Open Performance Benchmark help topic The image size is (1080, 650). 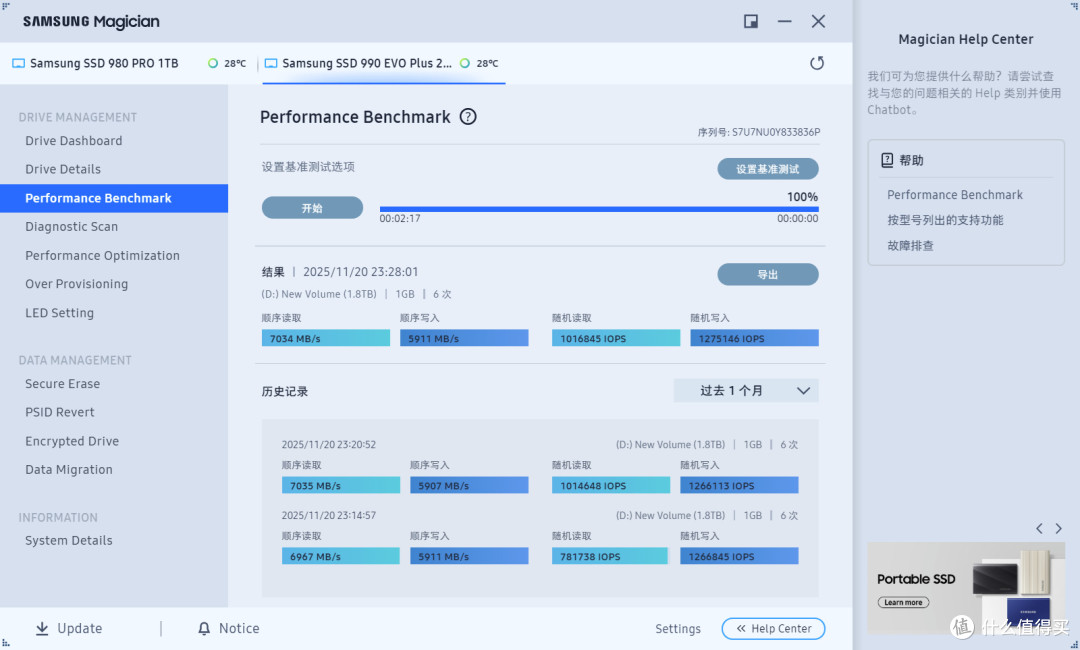(x=955, y=195)
